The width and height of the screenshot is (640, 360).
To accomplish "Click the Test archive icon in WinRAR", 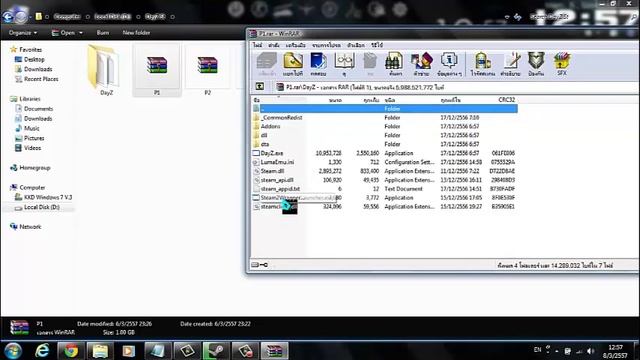I will pyautogui.click(x=318, y=64).
